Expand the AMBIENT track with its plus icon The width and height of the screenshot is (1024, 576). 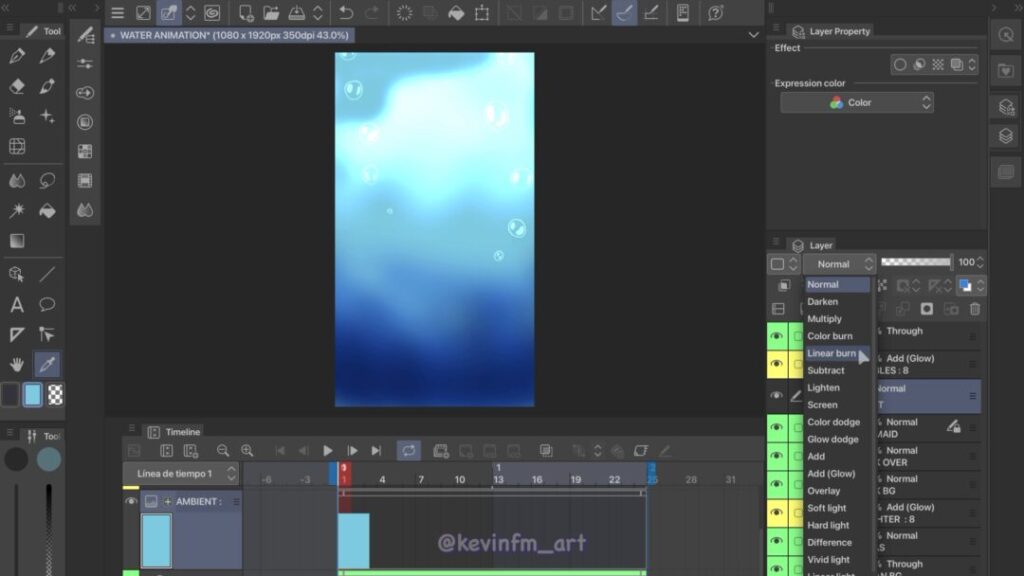point(168,502)
